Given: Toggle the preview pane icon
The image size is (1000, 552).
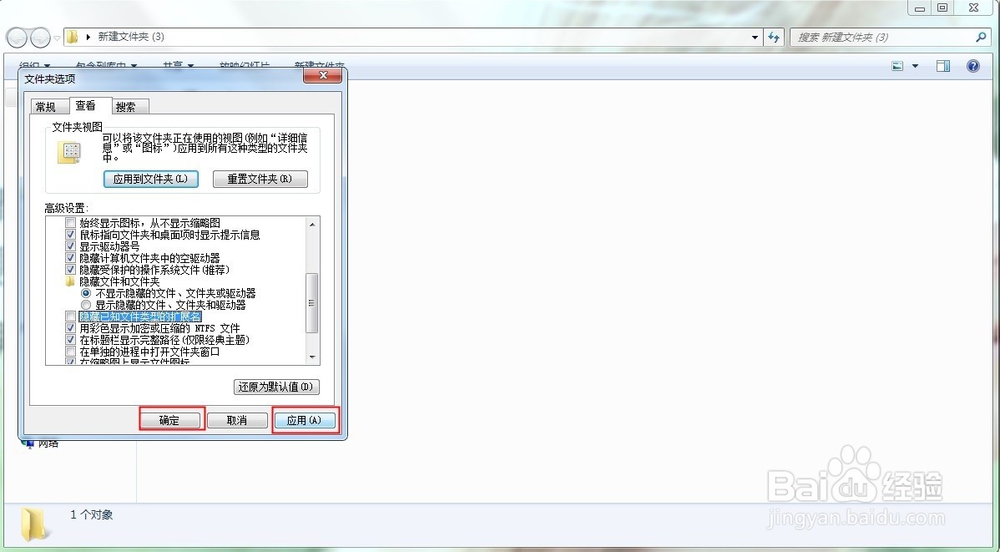Looking at the screenshot, I should 943,66.
